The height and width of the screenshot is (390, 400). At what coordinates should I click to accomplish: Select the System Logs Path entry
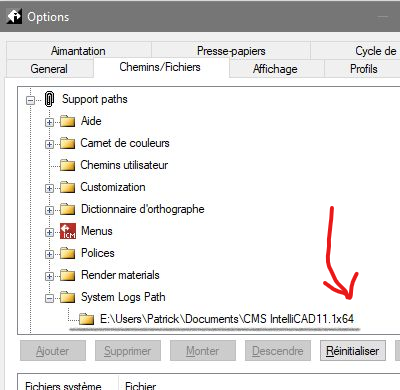click(x=123, y=297)
